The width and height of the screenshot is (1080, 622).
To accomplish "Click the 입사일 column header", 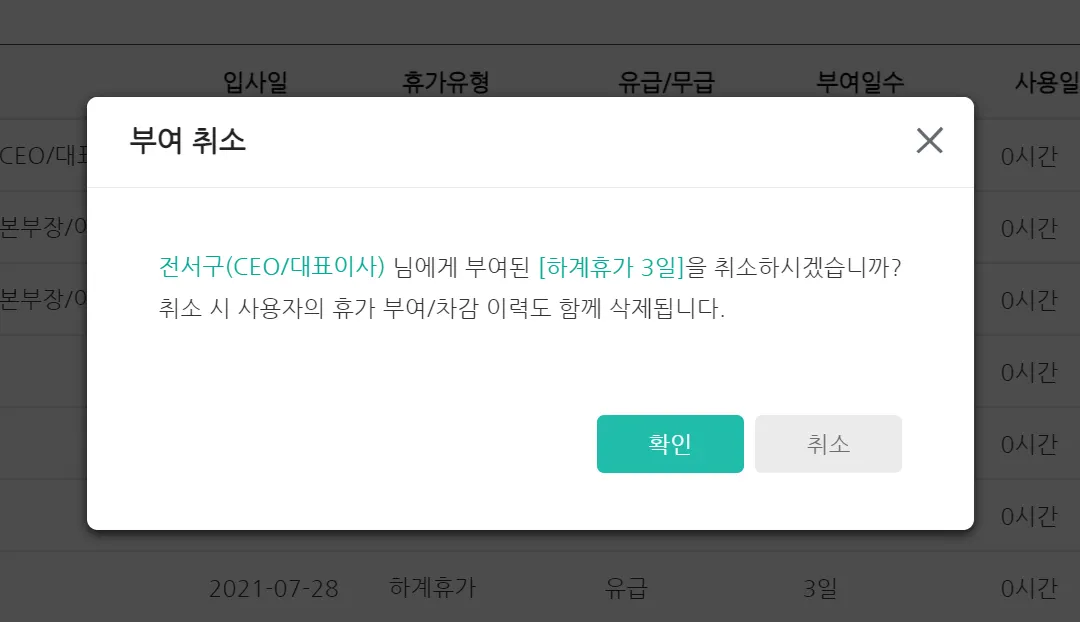I will click(255, 82).
